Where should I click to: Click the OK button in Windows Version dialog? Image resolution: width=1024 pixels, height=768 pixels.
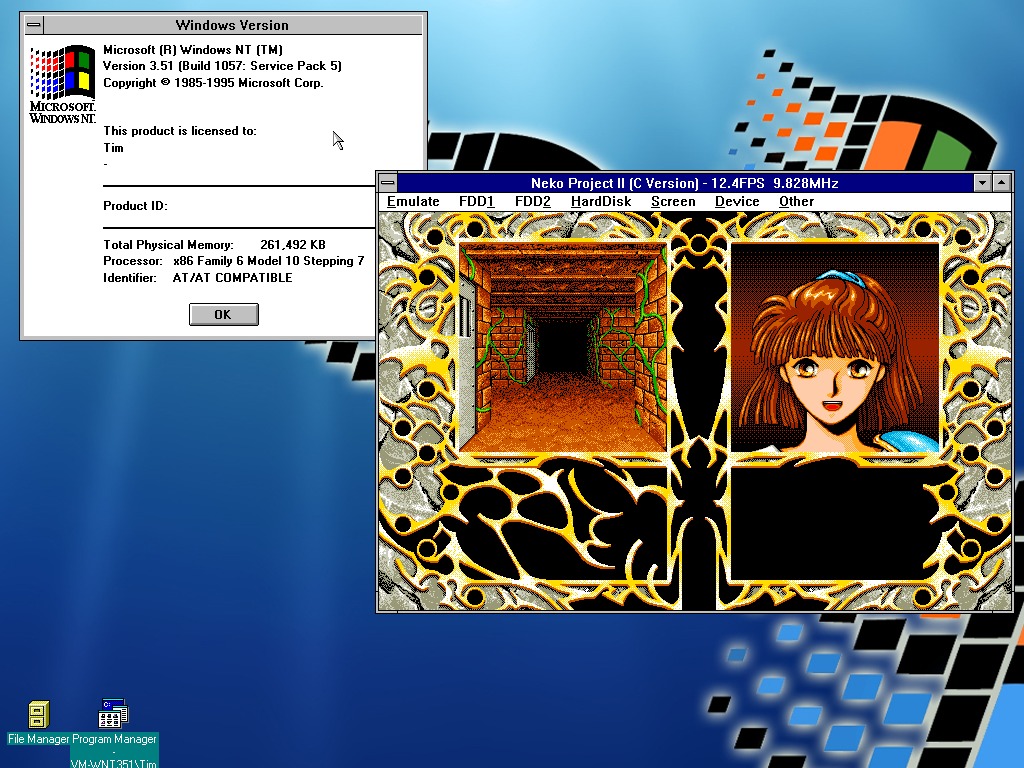(x=223, y=314)
